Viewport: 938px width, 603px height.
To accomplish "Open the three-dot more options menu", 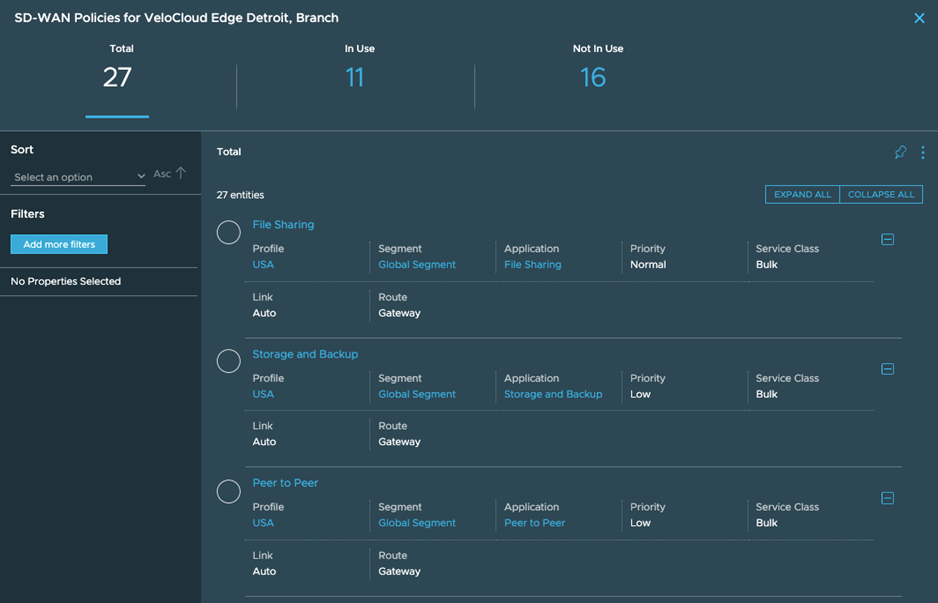I will (x=922, y=152).
